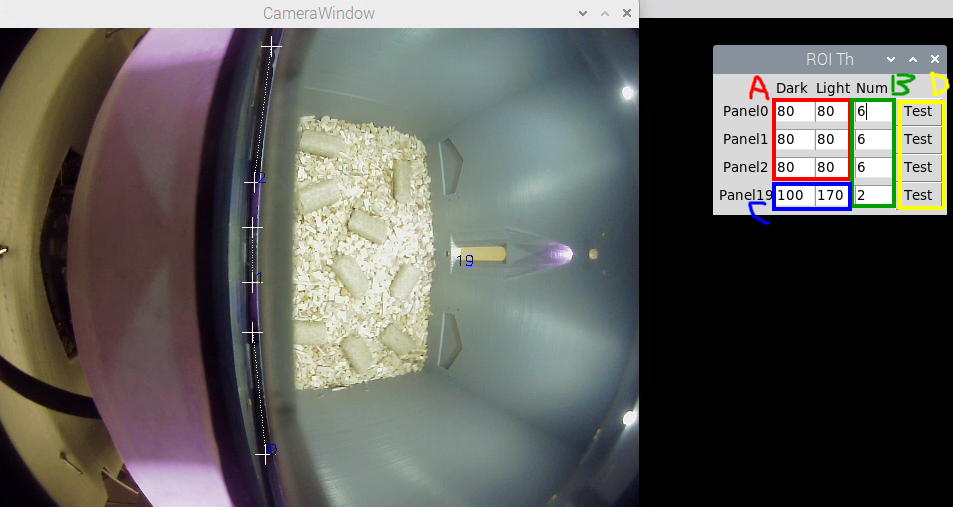
Task: Click the Panel19 Light field showing 170
Action: [x=831, y=195]
